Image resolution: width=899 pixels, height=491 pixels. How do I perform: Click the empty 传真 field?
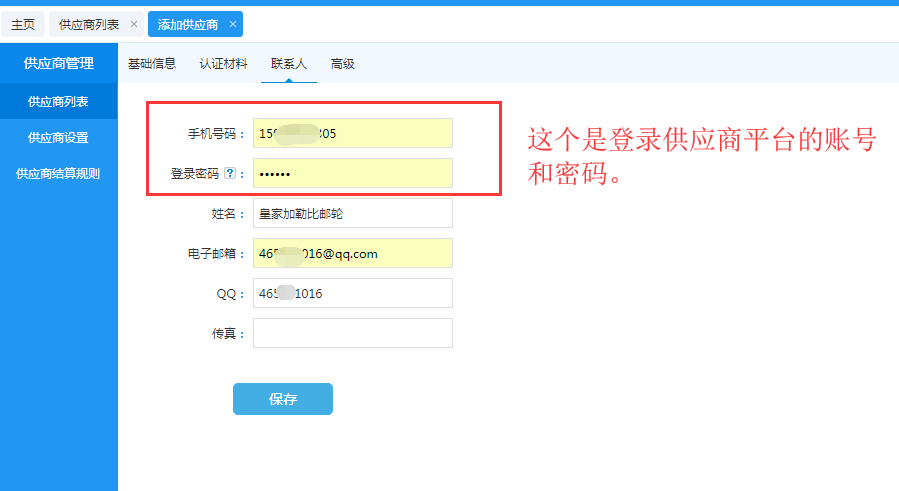click(352, 333)
